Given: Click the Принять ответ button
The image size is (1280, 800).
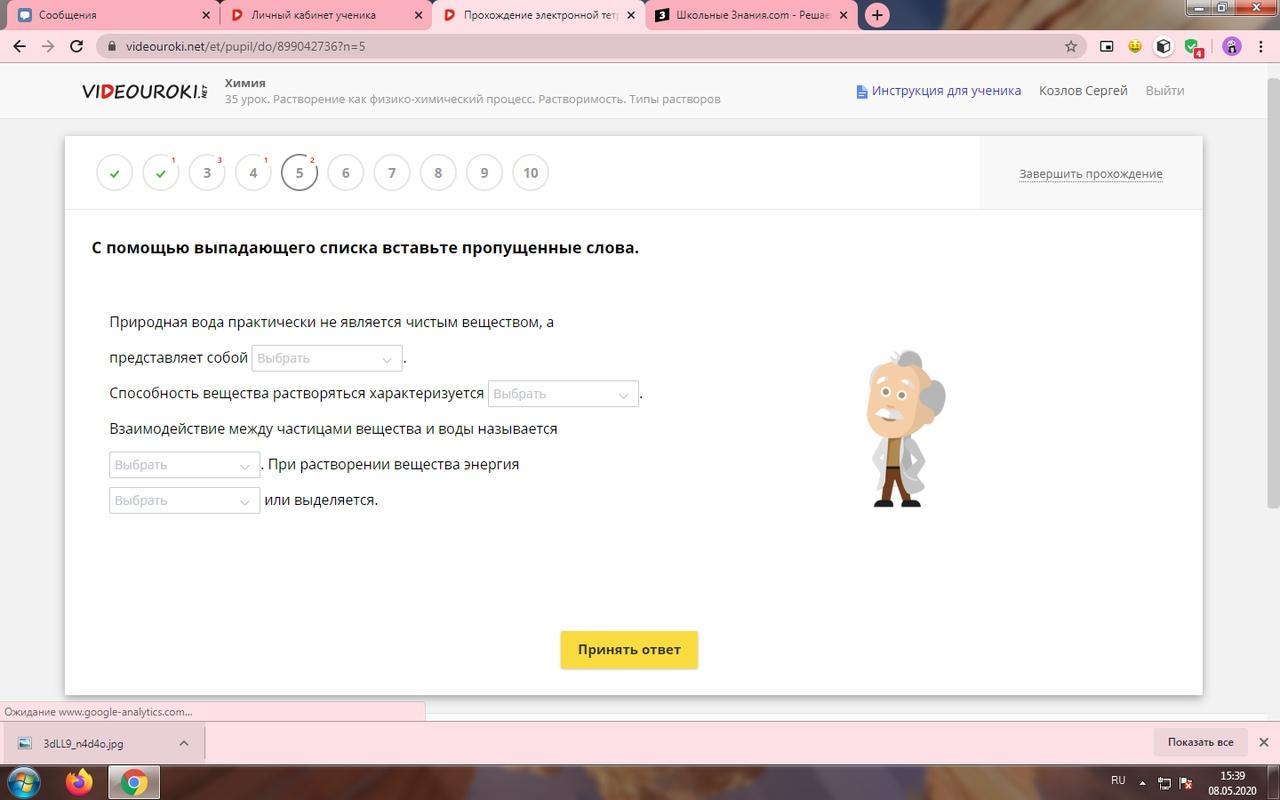Looking at the screenshot, I should [x=629, y=650].
